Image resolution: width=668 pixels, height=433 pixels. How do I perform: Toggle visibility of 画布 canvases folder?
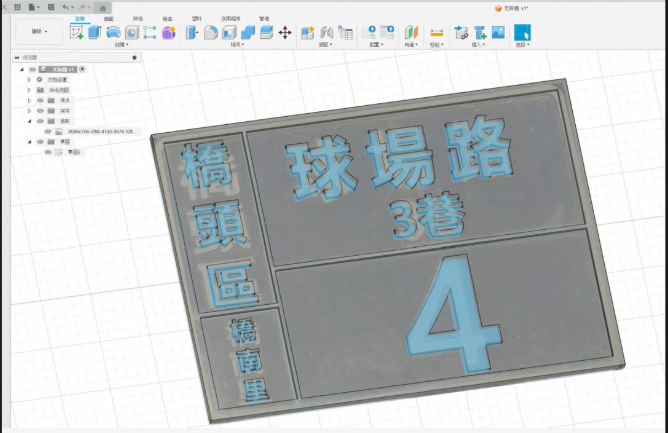(40, 121)
